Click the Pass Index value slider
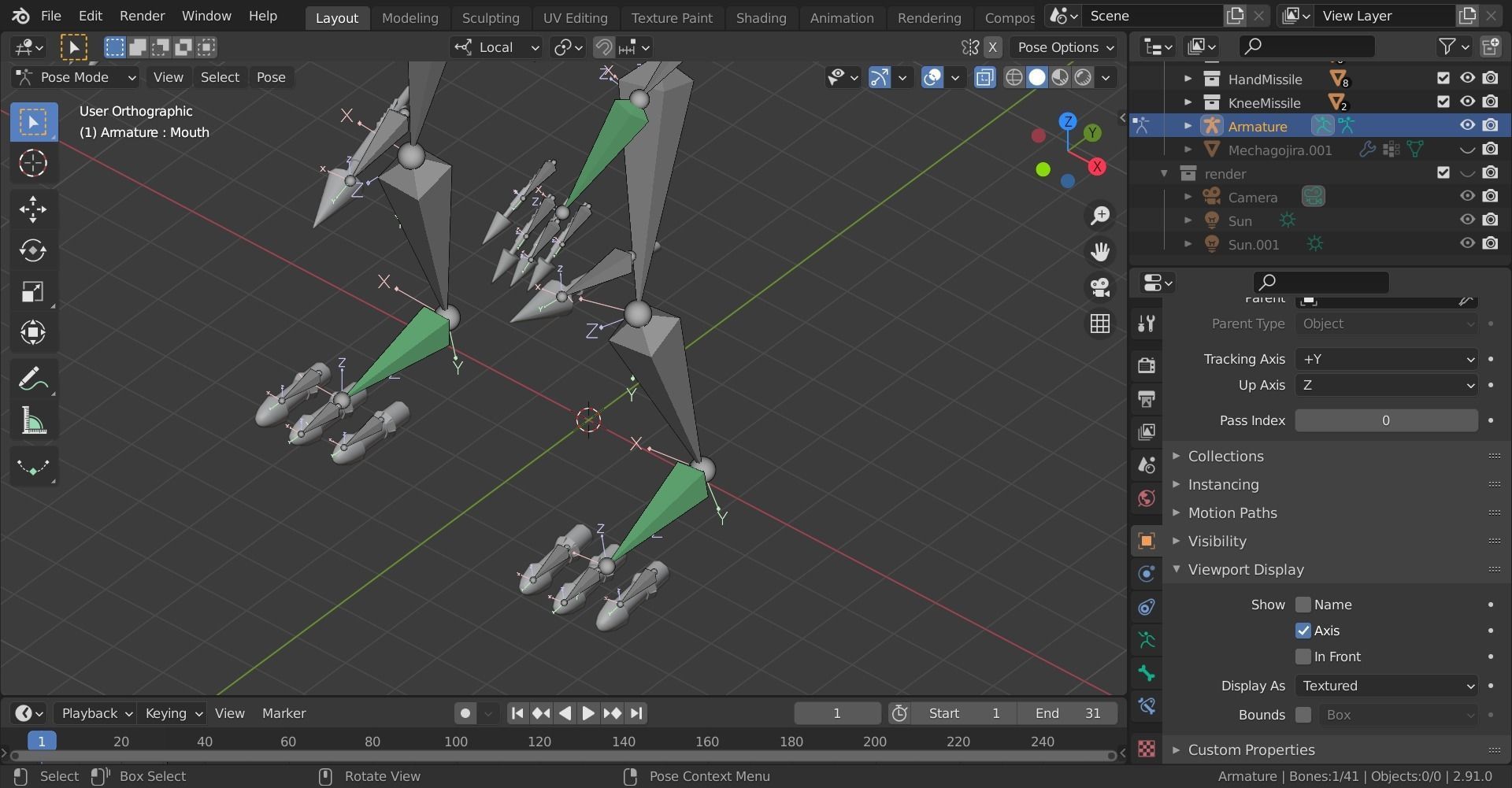The image size is (1512, 788). (x=1386, y=420)
